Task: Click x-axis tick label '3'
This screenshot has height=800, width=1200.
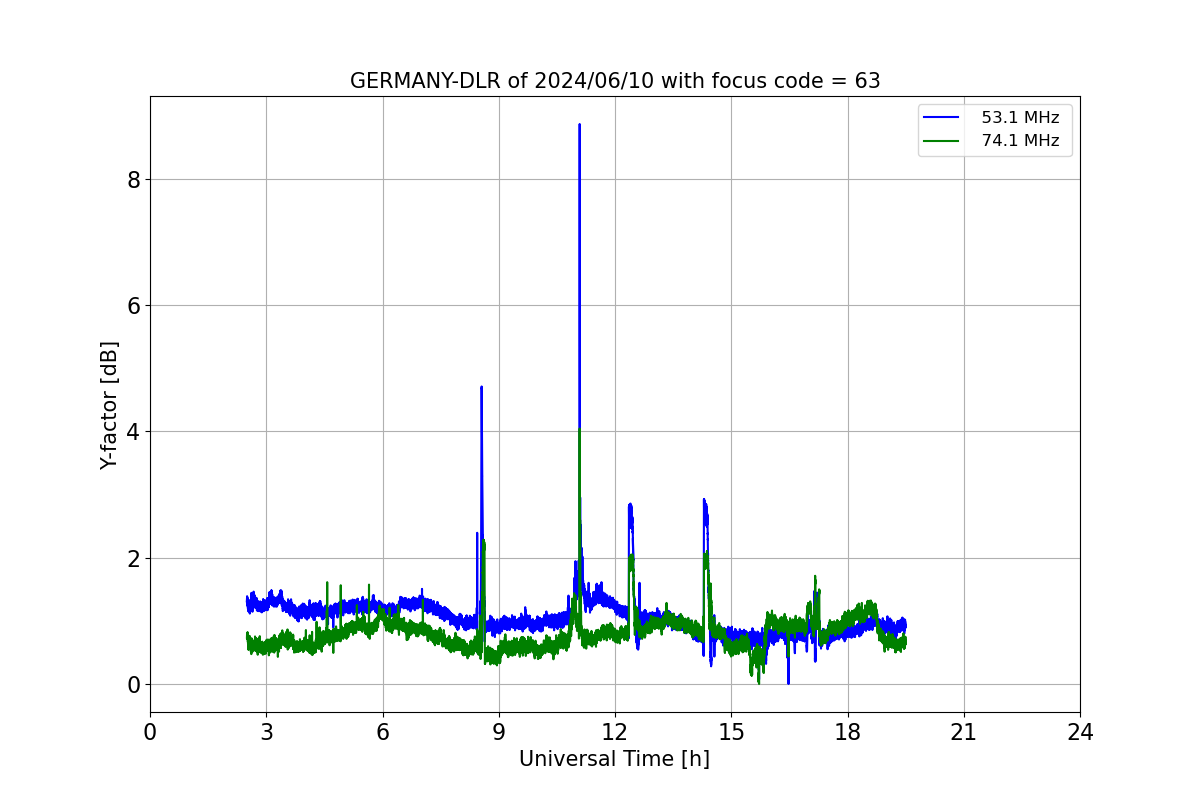Action: click(266, 733)
